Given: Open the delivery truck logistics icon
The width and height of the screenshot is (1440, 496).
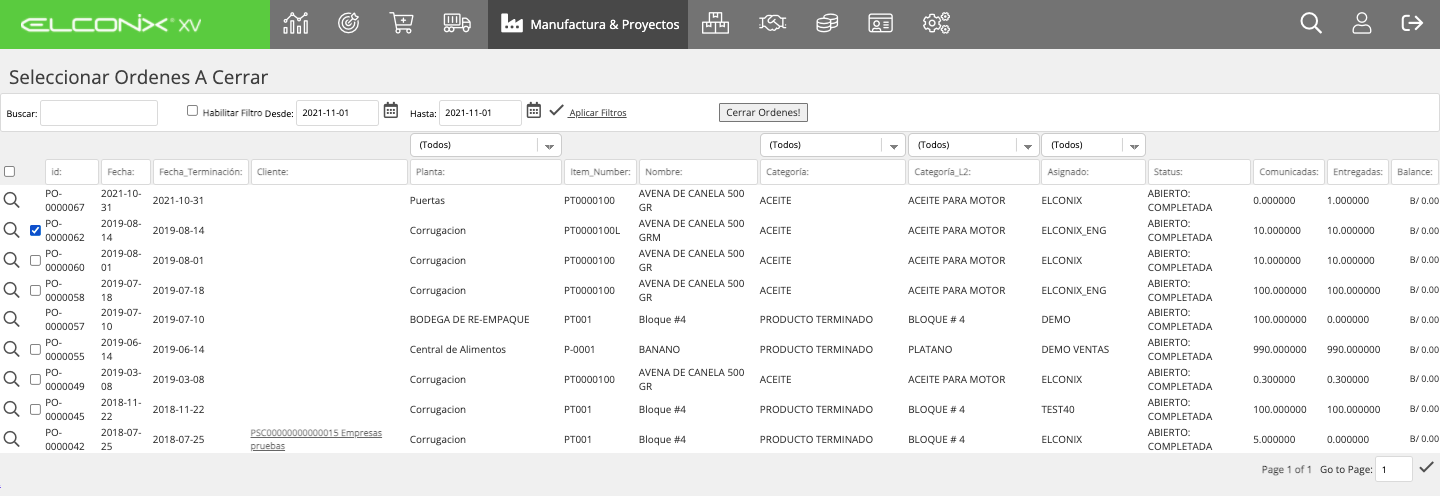Looking at the screenshot, I should pyautogui.click(x=456, y=23).
